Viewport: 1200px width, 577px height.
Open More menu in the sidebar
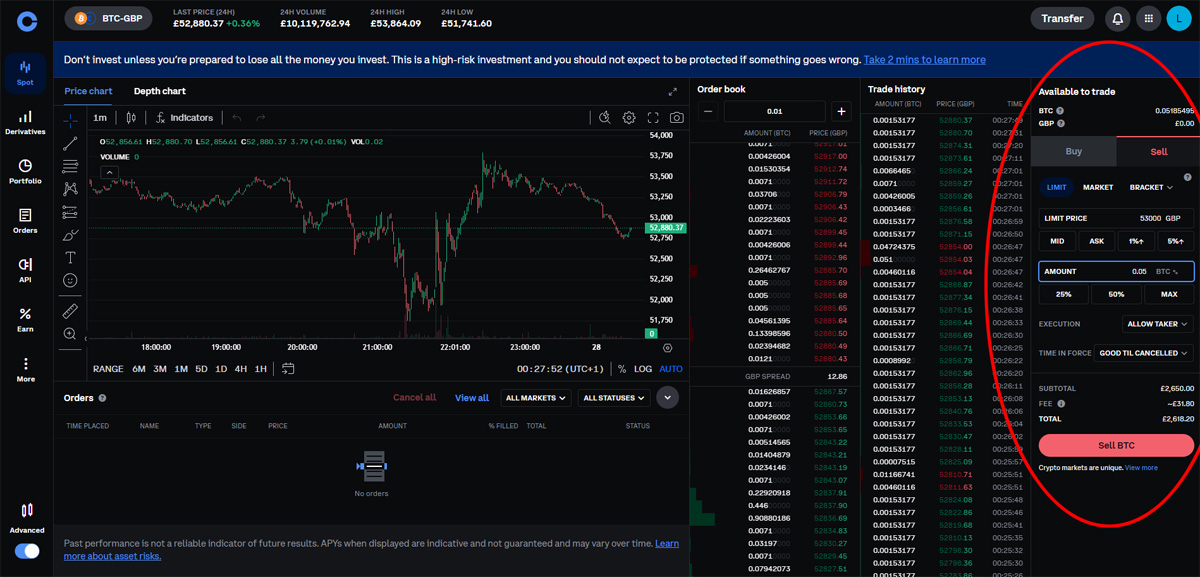coord(25,369)
